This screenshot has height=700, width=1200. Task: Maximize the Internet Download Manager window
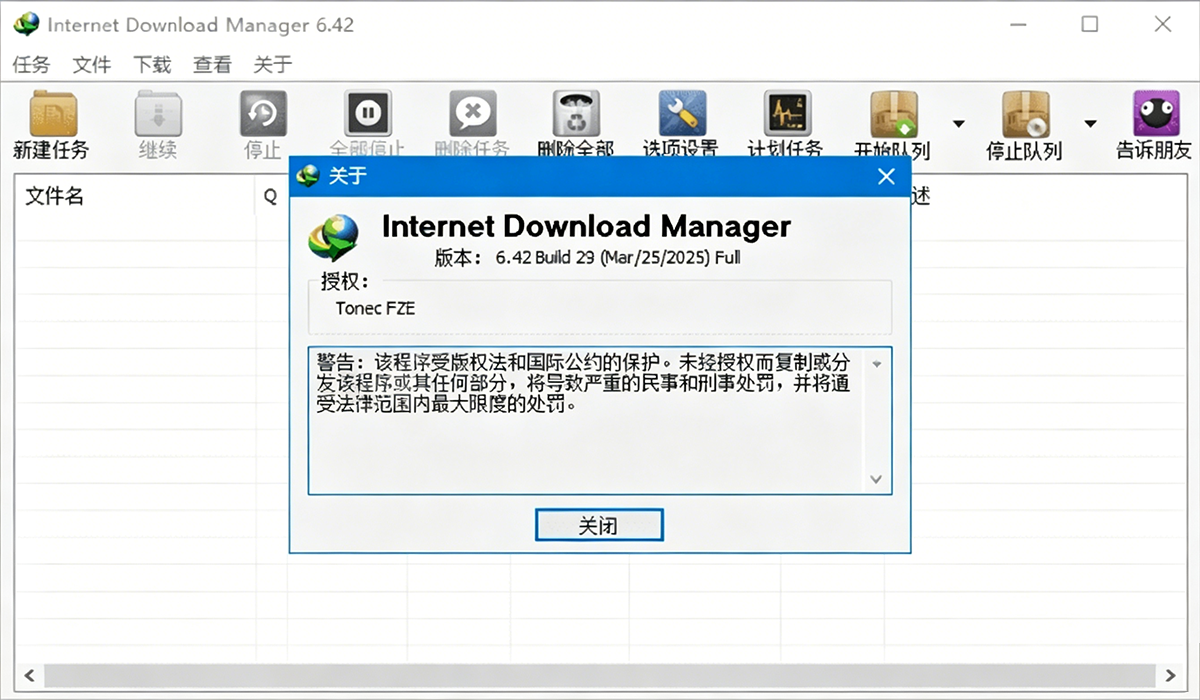[1090, 24]
